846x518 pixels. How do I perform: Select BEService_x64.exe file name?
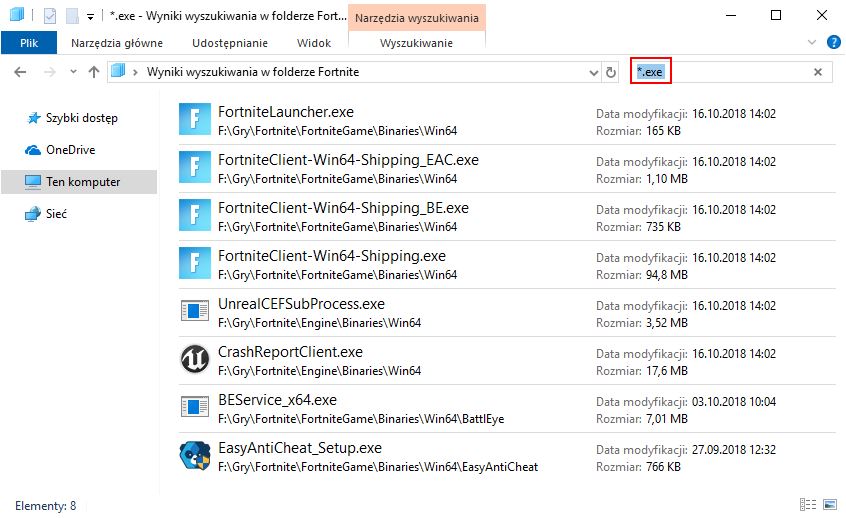click(277, 400)
